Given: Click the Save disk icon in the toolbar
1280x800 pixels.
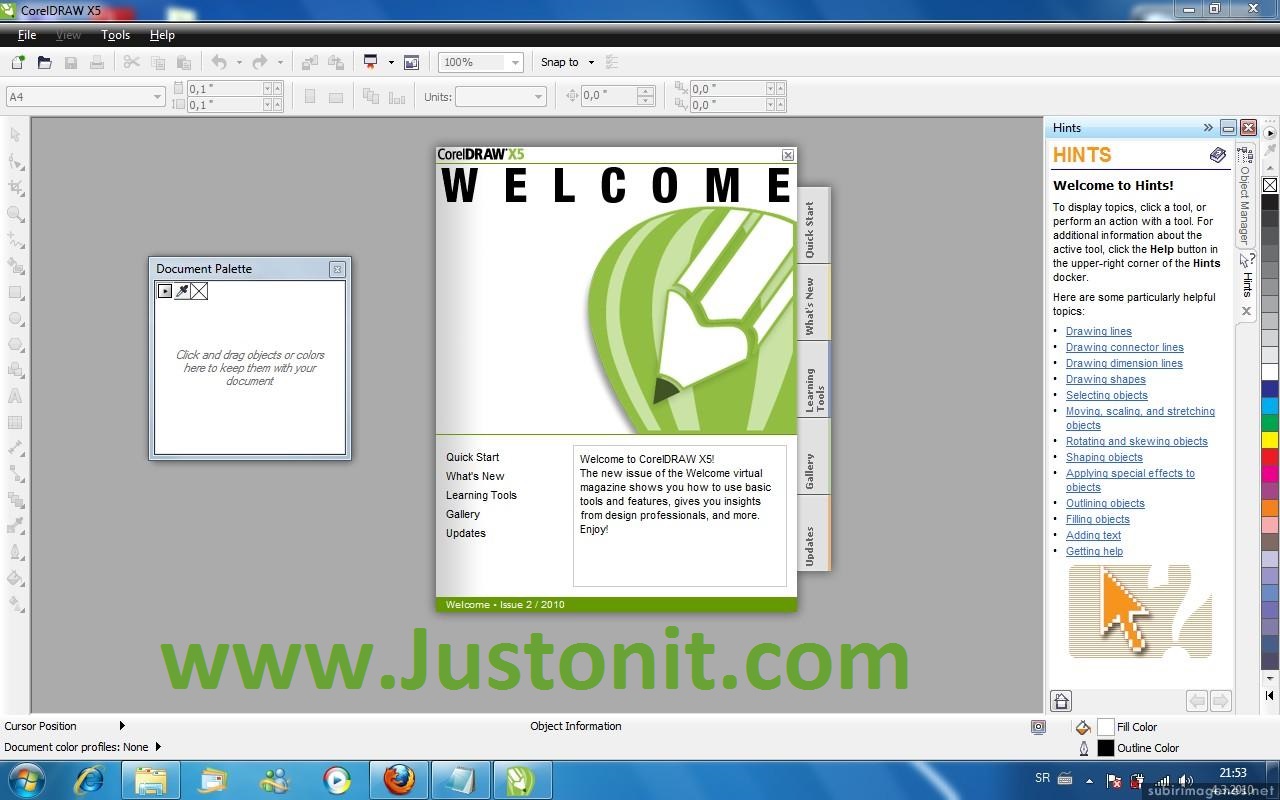Looking at the screenshot, I should pos(71,62).
